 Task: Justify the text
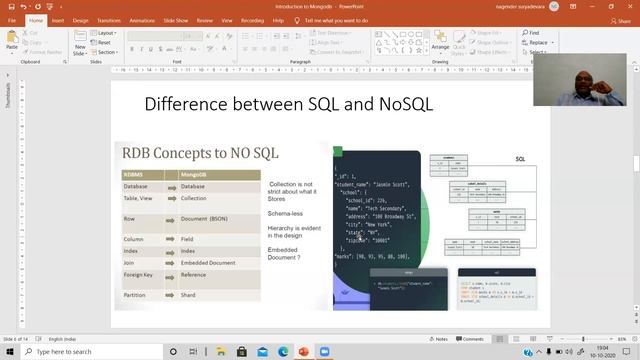point(273,49)
